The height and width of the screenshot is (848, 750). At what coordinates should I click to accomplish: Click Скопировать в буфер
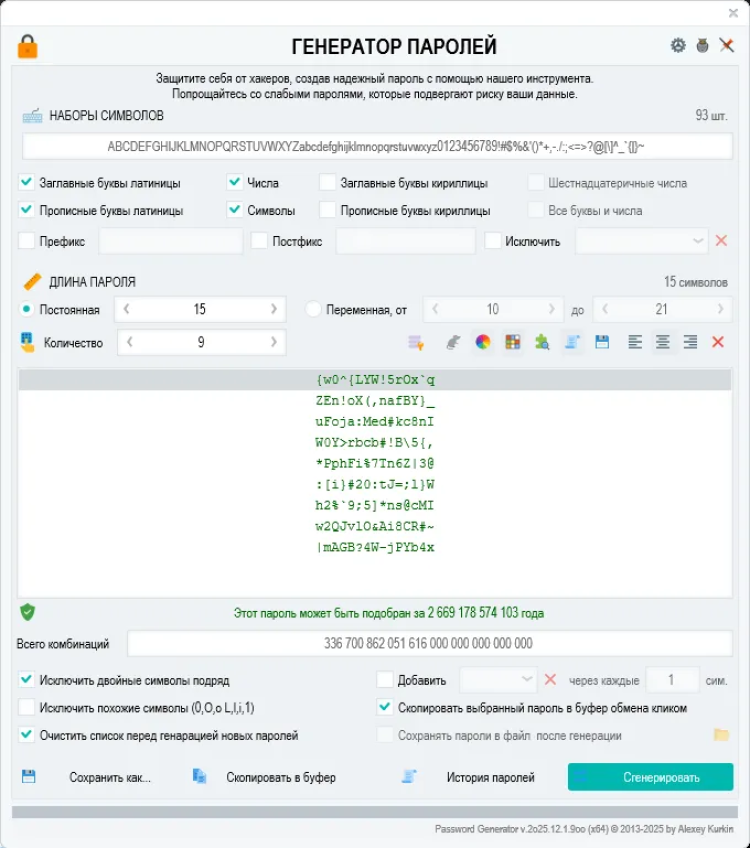pos(280,777)
